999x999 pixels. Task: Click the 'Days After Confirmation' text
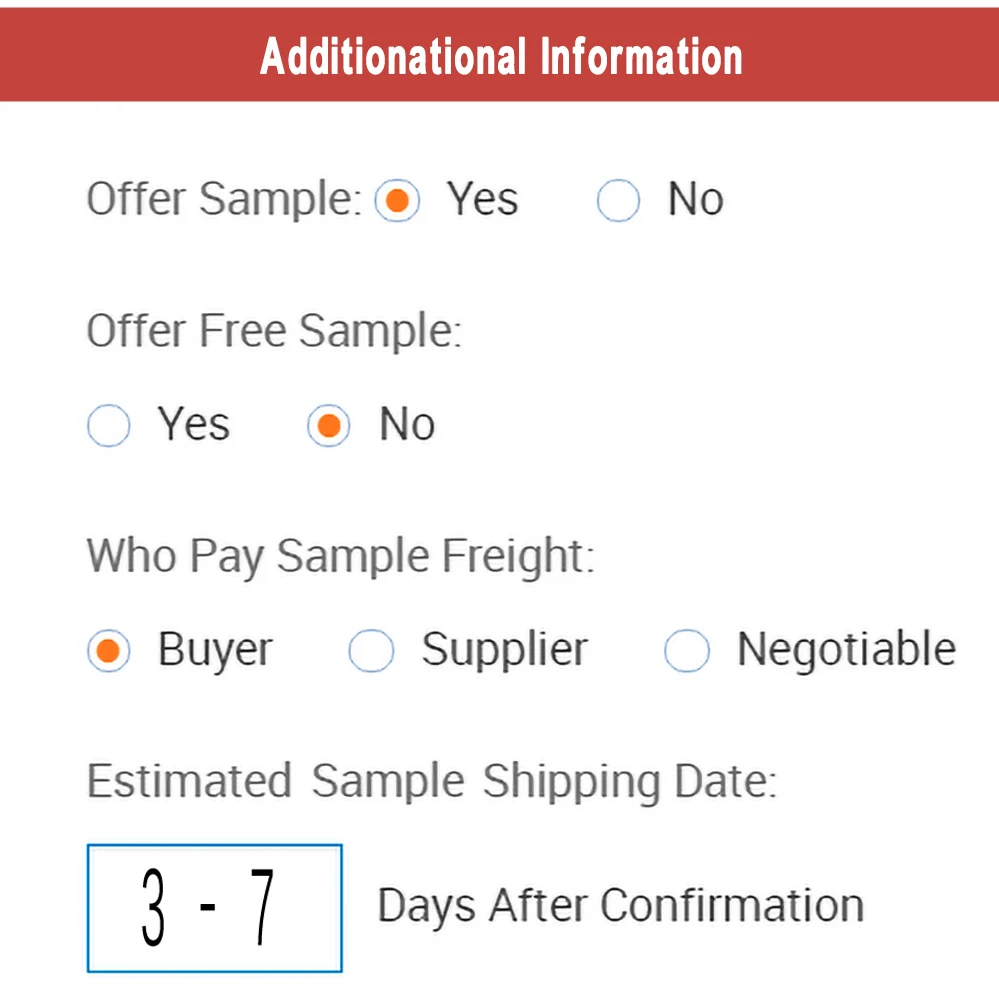pos(620,906)
